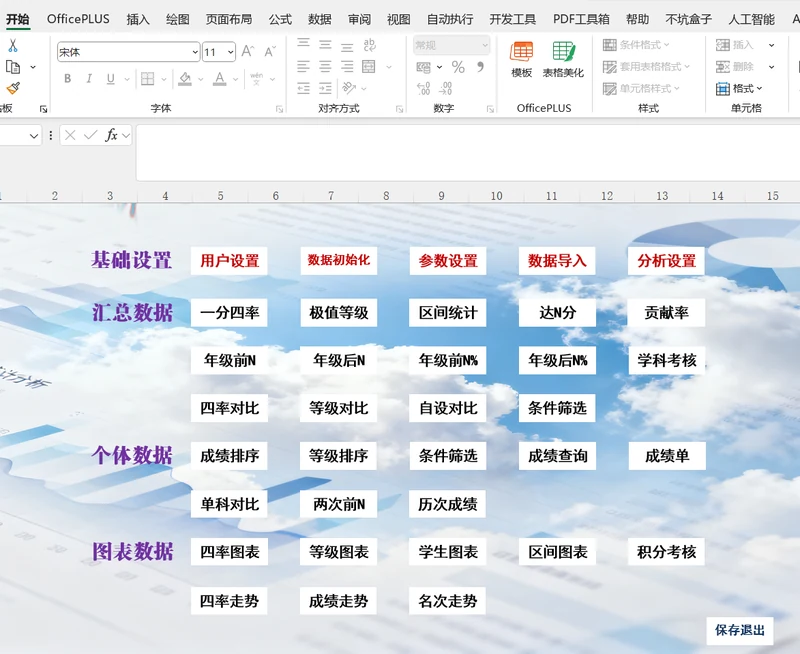
Task: Select column header 13
Action: pyautogui.click(x=662, y=196)
